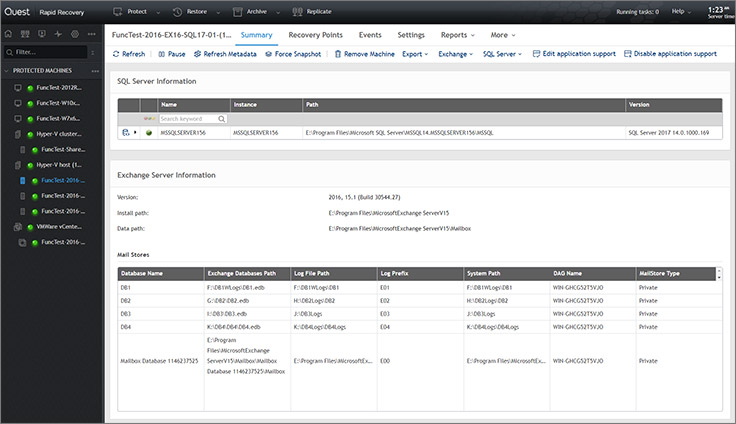Select FuncTest-W7x machine in tree
This screenshot has width=736, height=424.
[58, 119]
